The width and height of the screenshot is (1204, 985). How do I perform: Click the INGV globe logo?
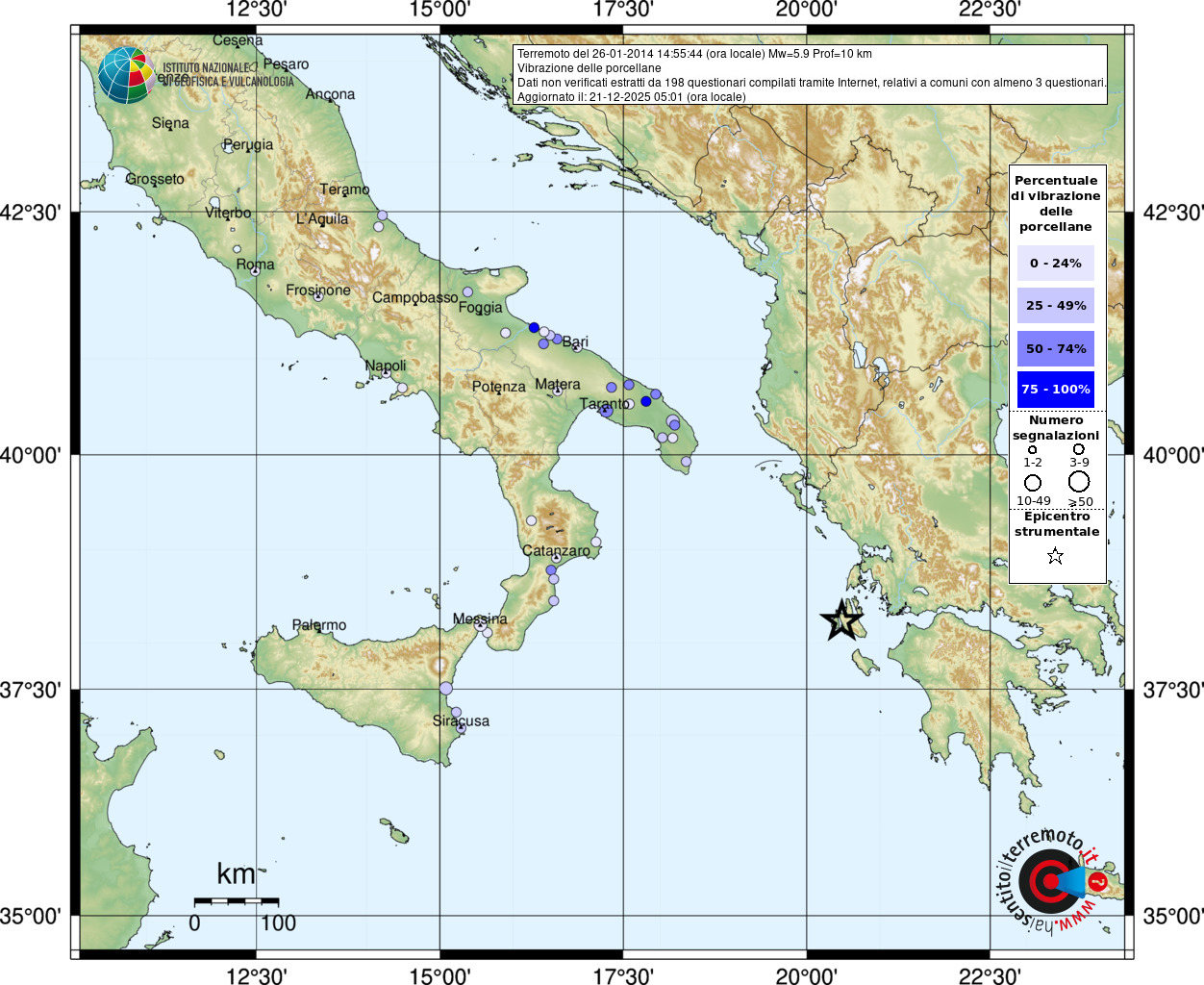126,75
